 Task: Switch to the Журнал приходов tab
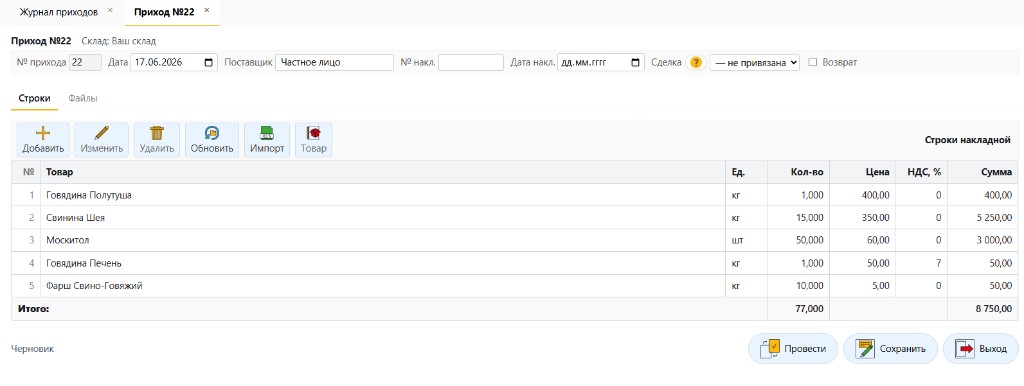(58, 12)
